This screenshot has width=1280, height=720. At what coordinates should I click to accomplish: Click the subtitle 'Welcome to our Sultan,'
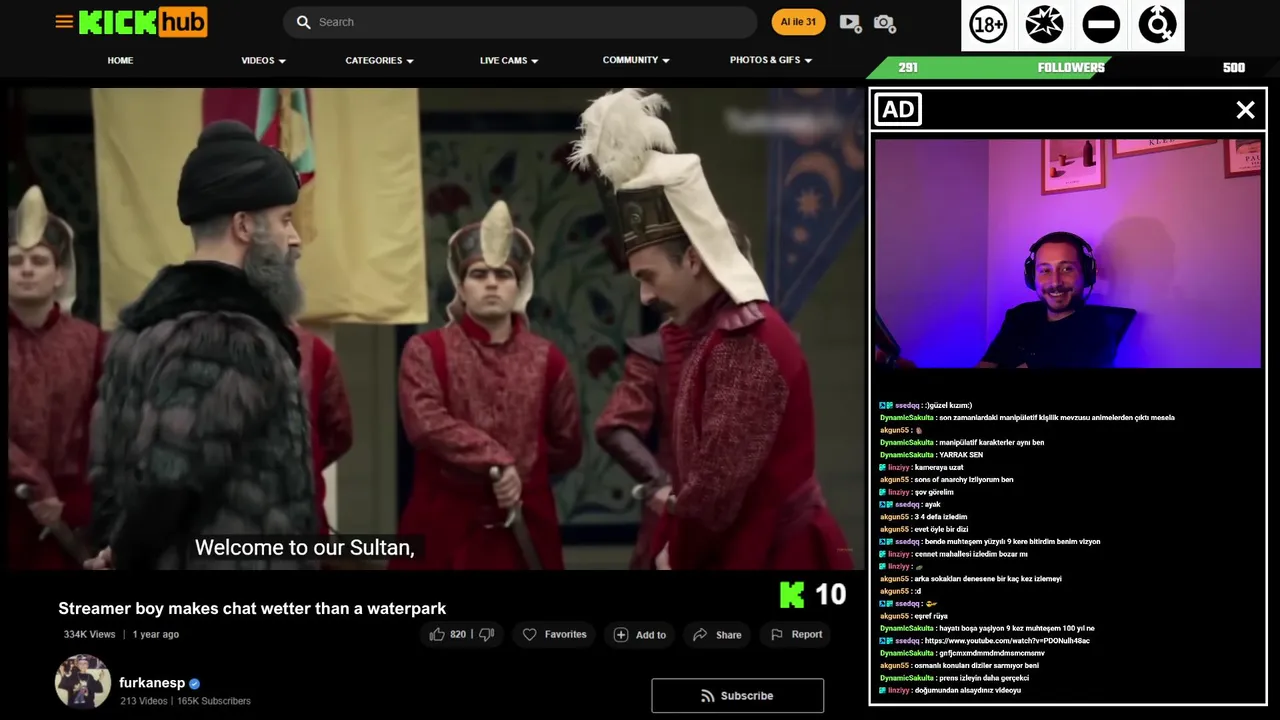click(x=304, y=547)
